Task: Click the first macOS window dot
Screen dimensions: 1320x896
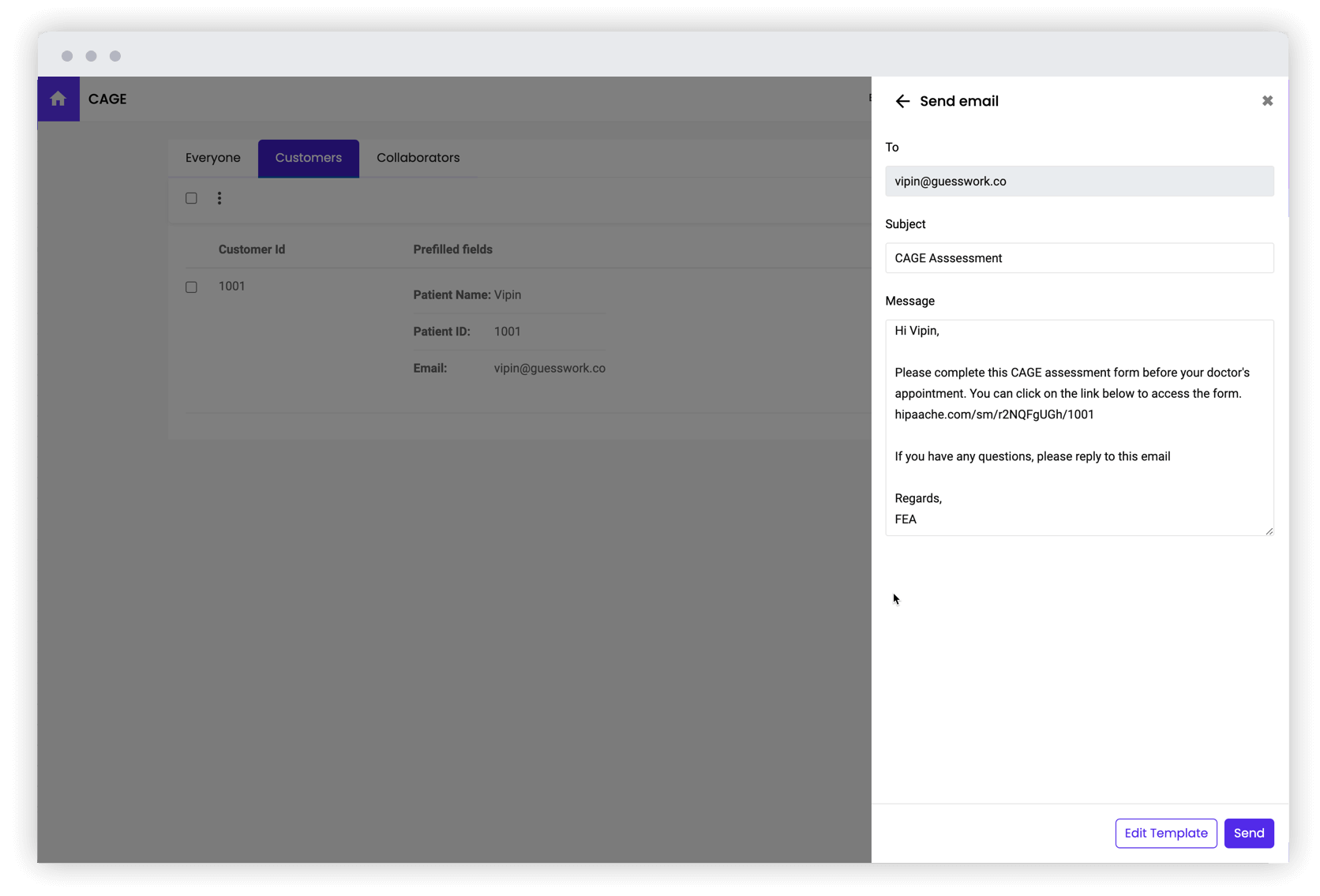Action: pos(67,56)
